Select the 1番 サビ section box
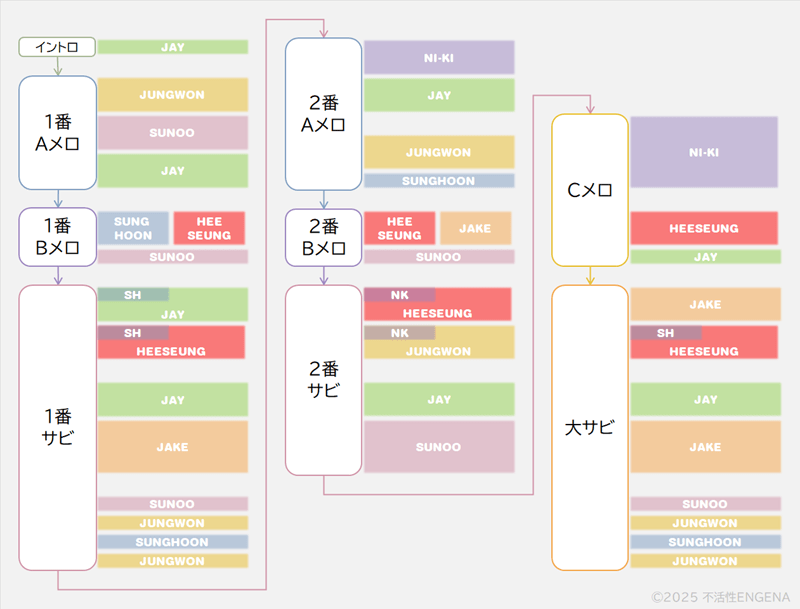Image resolution: width=800 pixels, height=609 pixels. [58, 427]
